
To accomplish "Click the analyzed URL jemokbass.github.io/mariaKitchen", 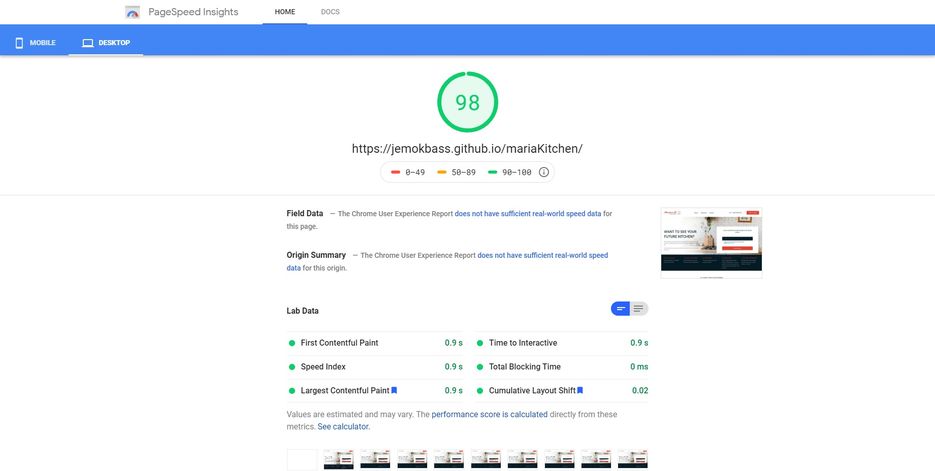I will (x=467, y=148).
